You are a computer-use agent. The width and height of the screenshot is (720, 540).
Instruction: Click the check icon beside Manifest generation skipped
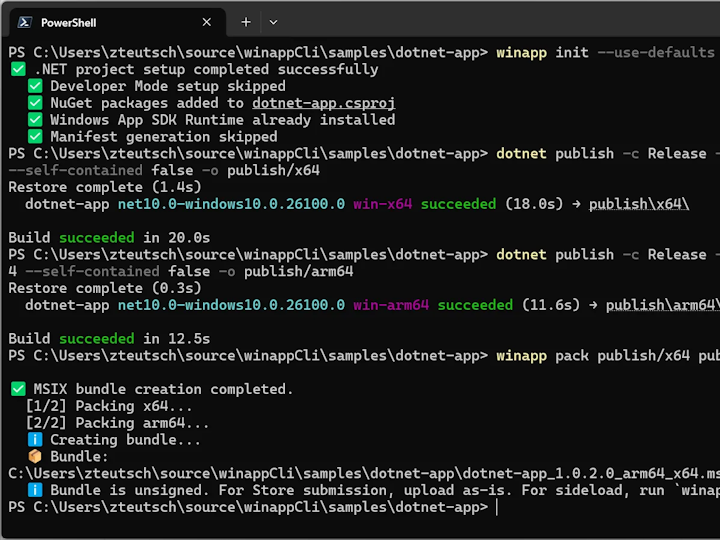[x=35, y=137]
